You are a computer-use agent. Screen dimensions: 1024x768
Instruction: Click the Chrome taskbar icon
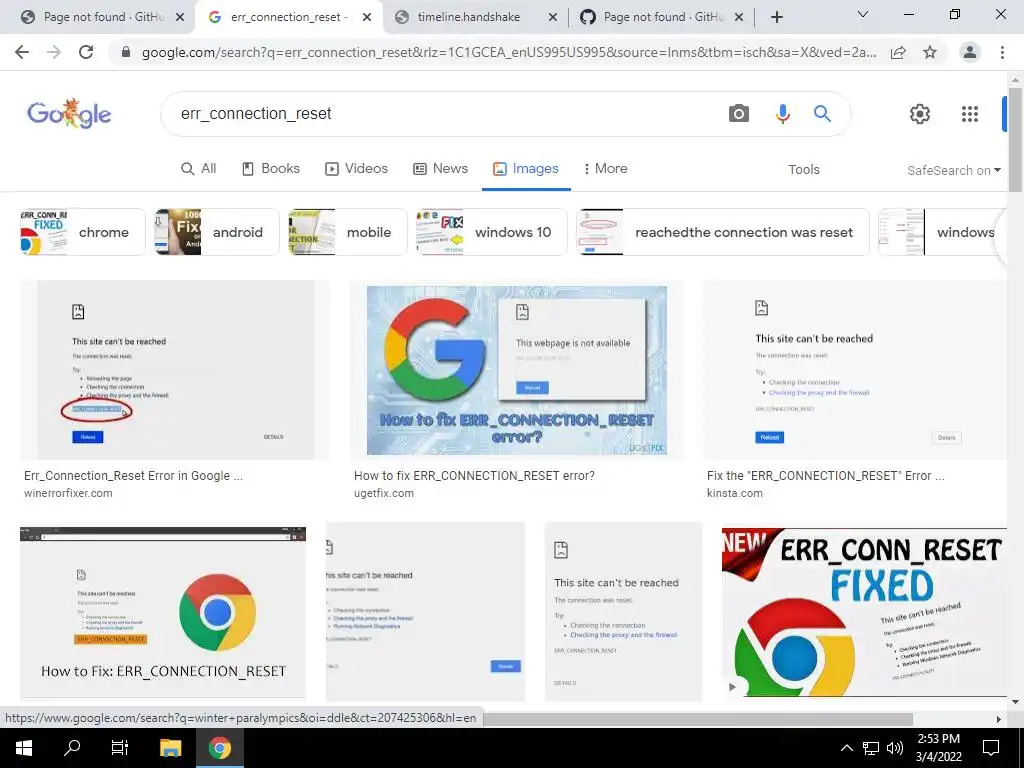click(x=219, y=748)
